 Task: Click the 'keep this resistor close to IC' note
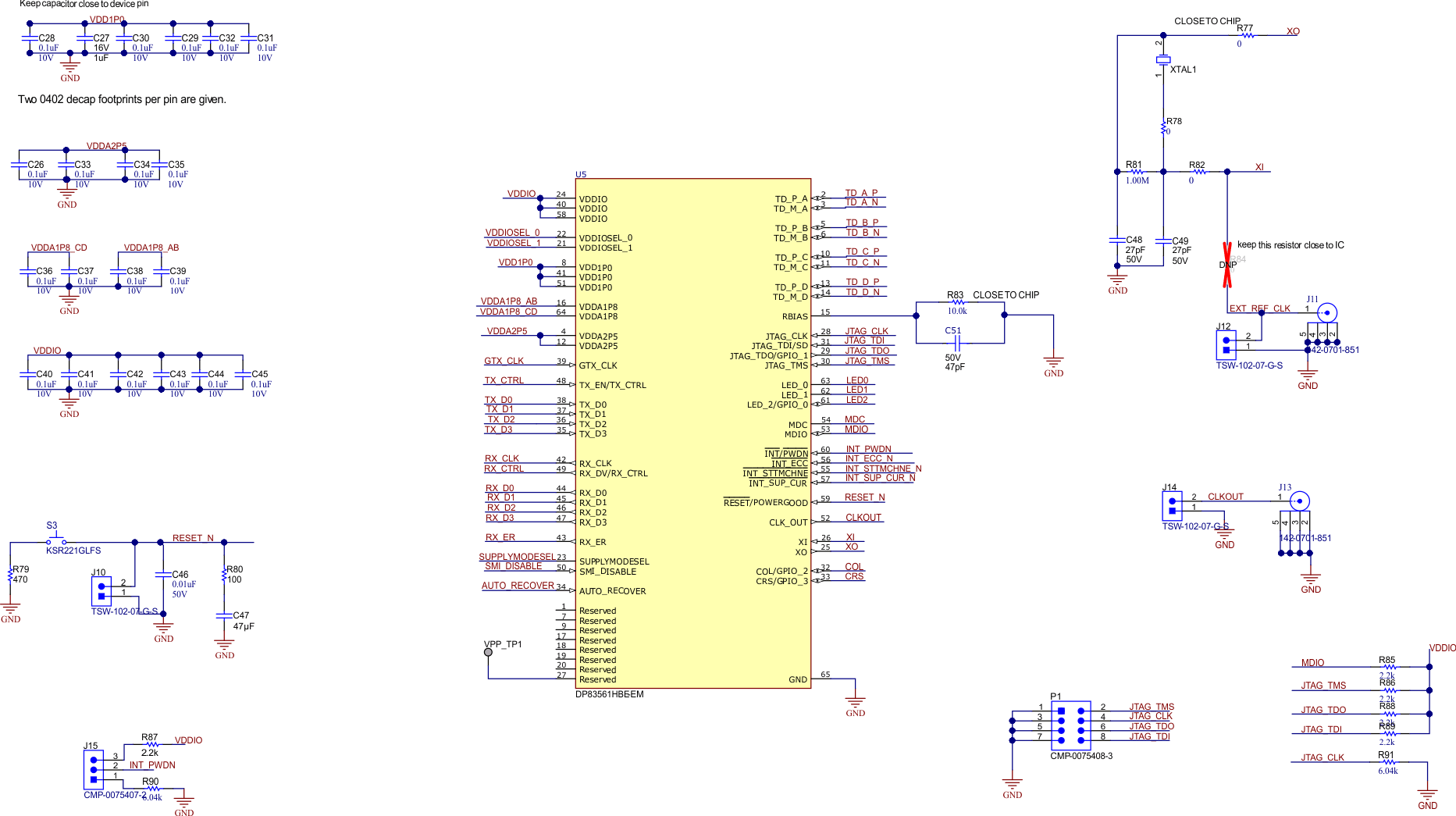tap(1290, 245)
